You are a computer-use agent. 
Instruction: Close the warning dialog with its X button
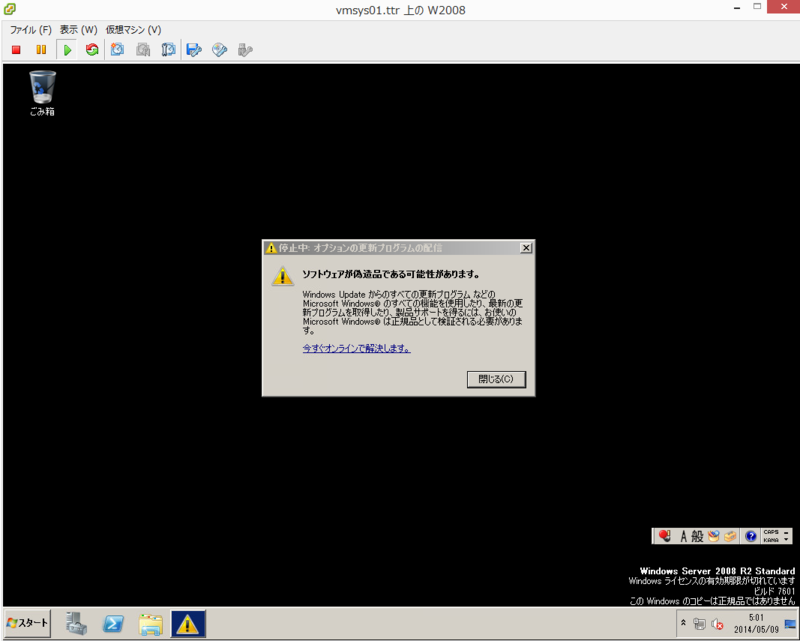point(526,248)
